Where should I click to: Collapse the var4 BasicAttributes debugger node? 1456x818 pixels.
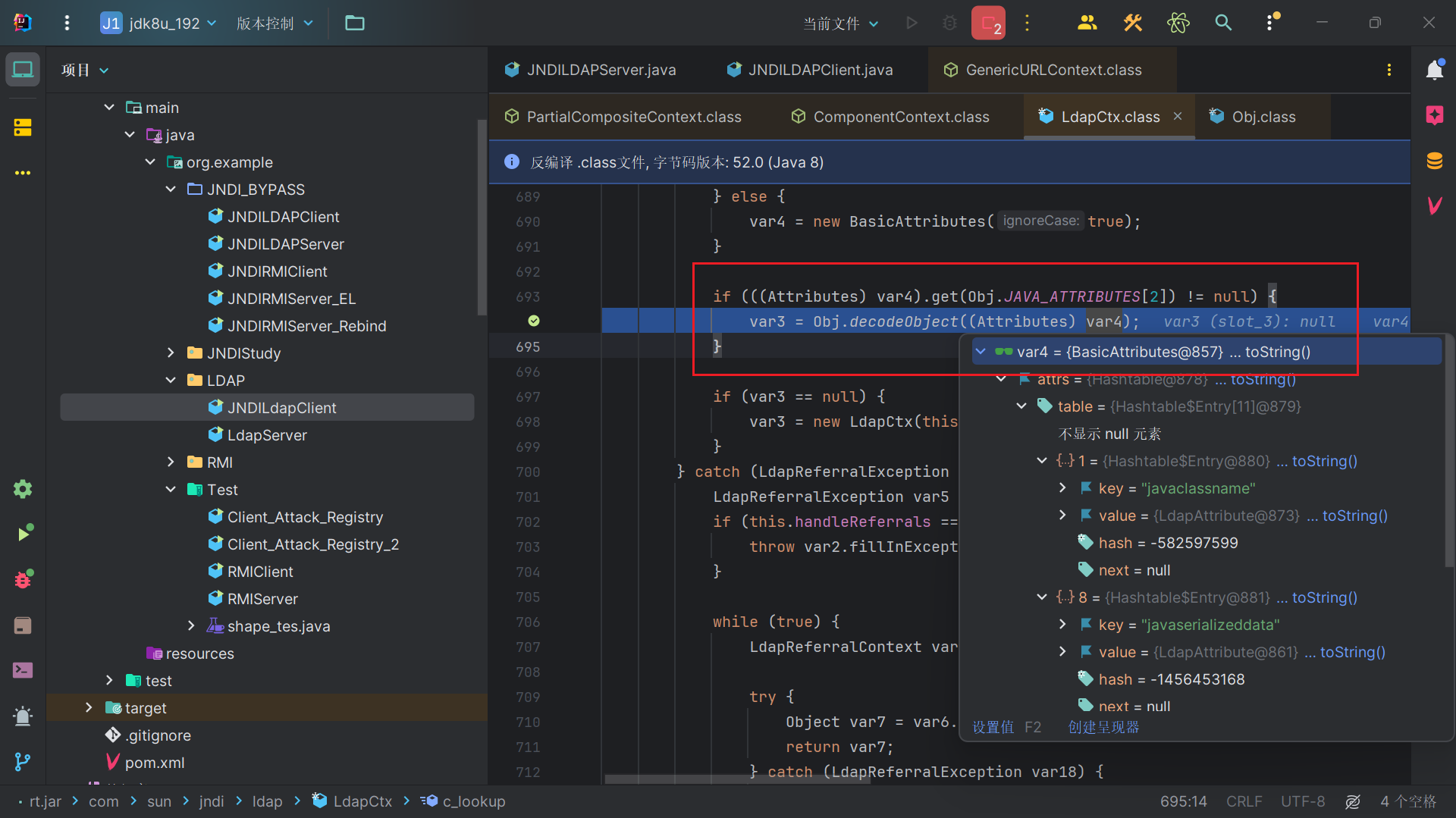point(981,352)
